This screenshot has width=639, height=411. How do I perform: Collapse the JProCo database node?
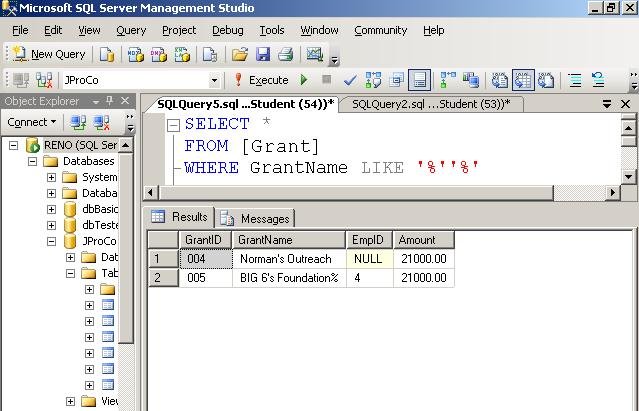tap(51, 241)
